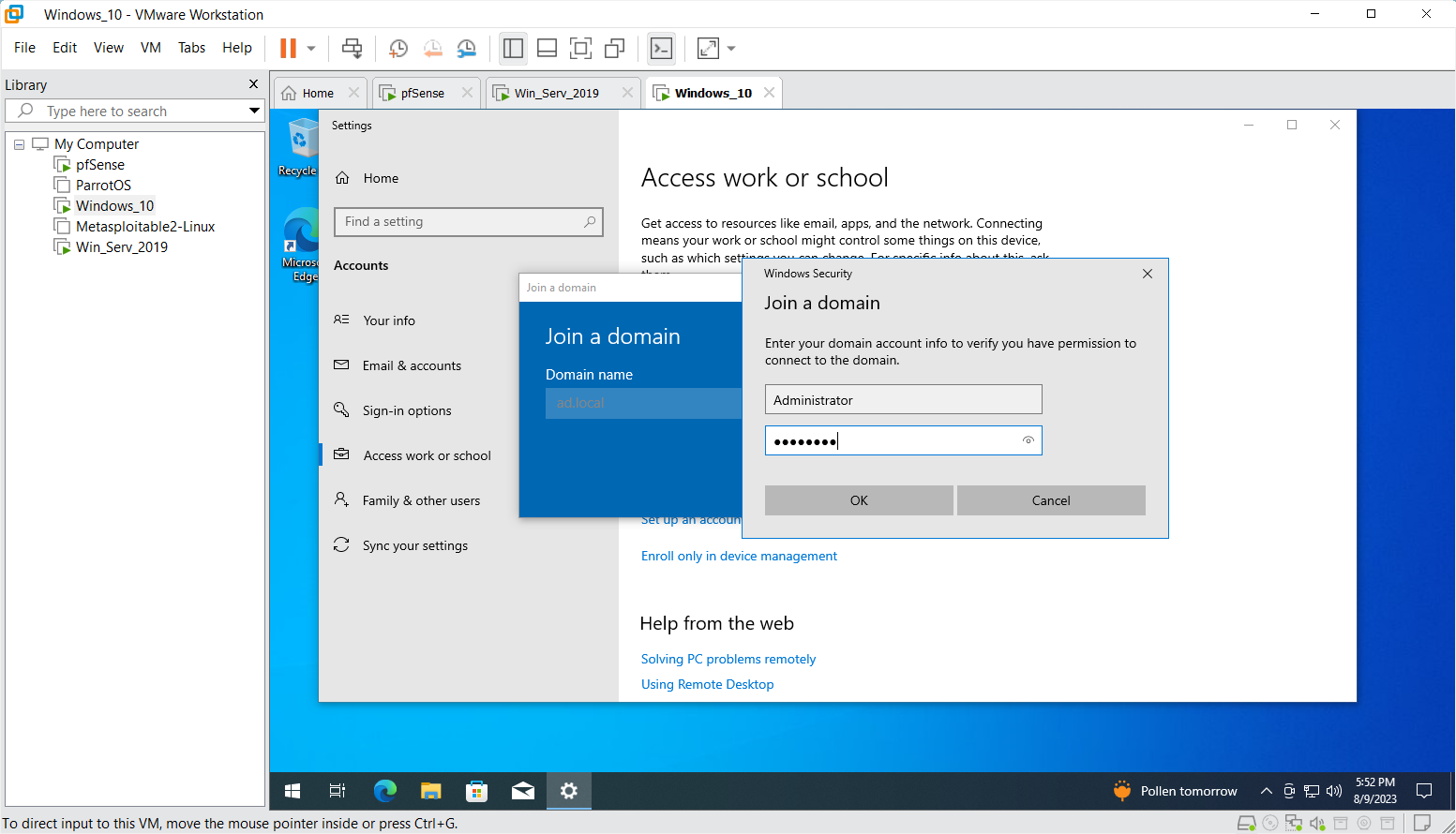
Task: Open Sync your settings page
Action: [415, 545]
